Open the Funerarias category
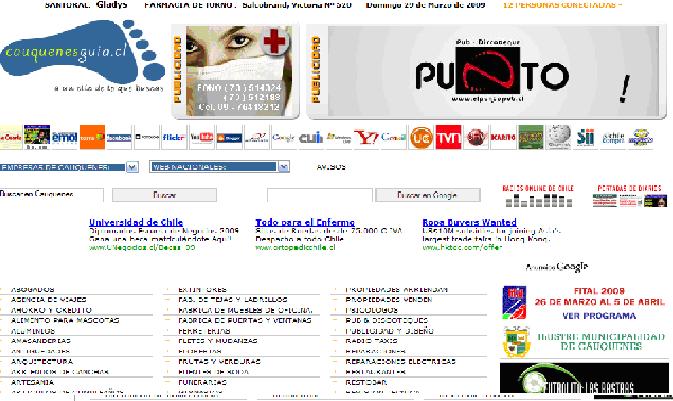 pyautogui.click(x=202, y=382)
